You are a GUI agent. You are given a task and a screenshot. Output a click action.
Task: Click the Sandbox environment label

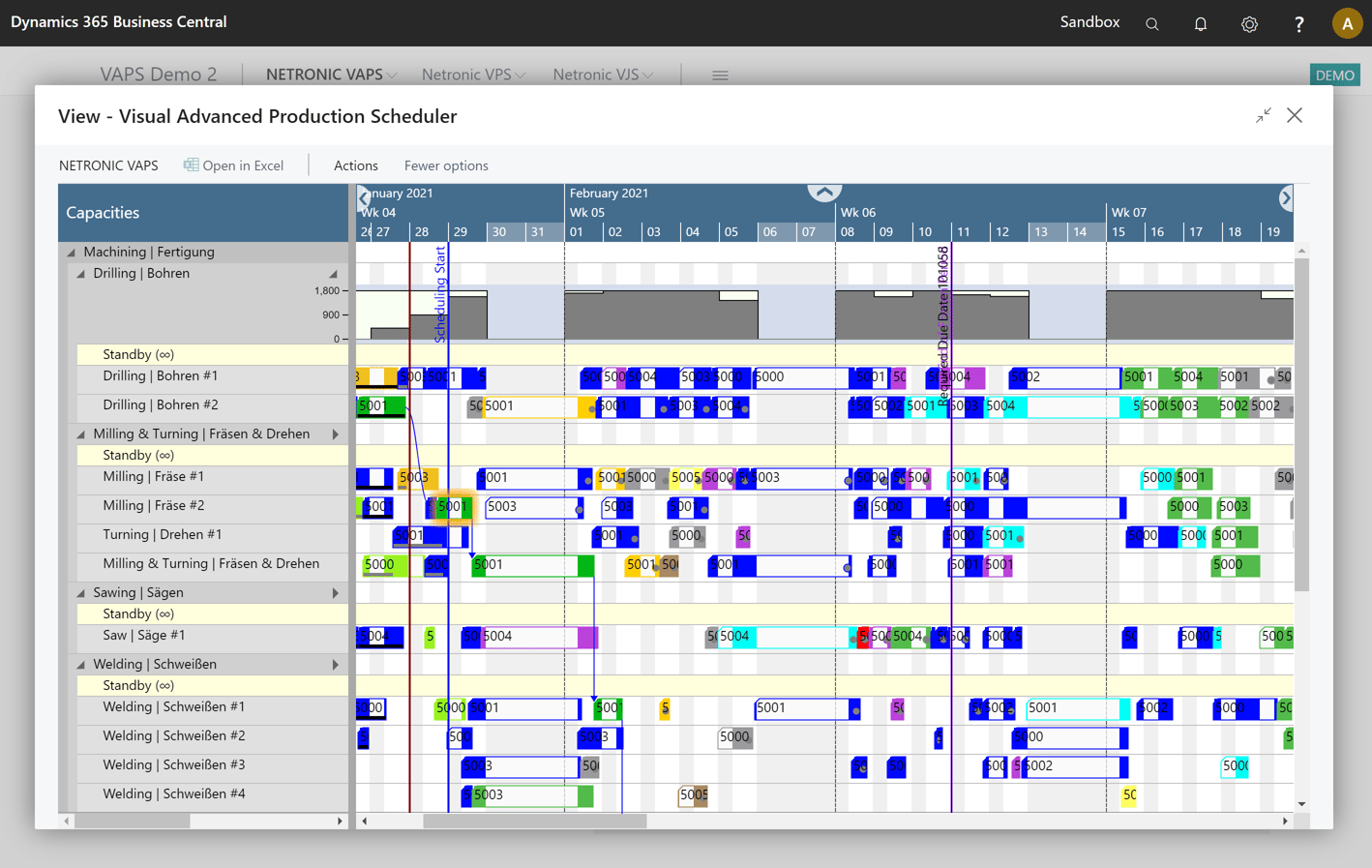1089,21
